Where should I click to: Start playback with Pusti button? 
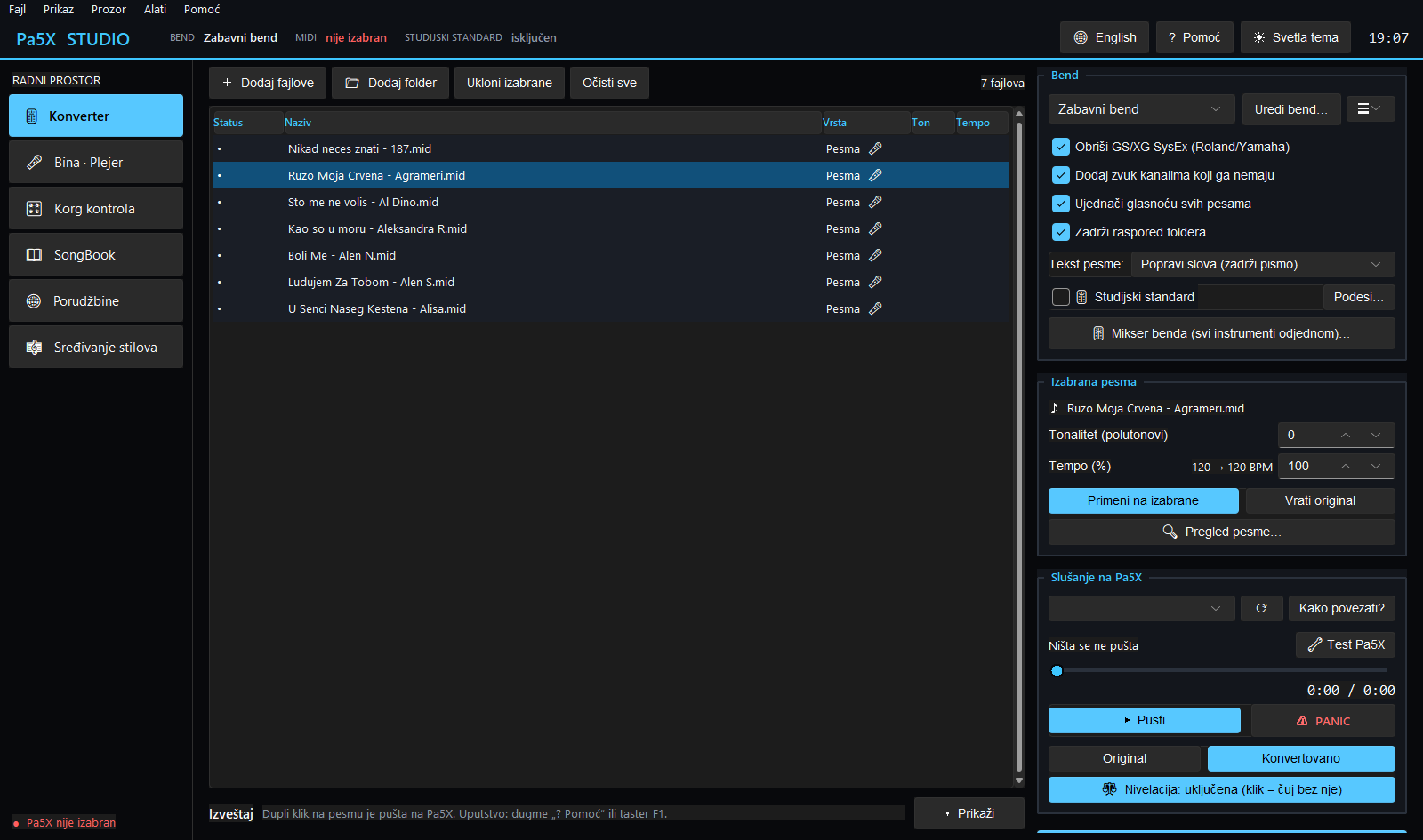(1145, 720)
